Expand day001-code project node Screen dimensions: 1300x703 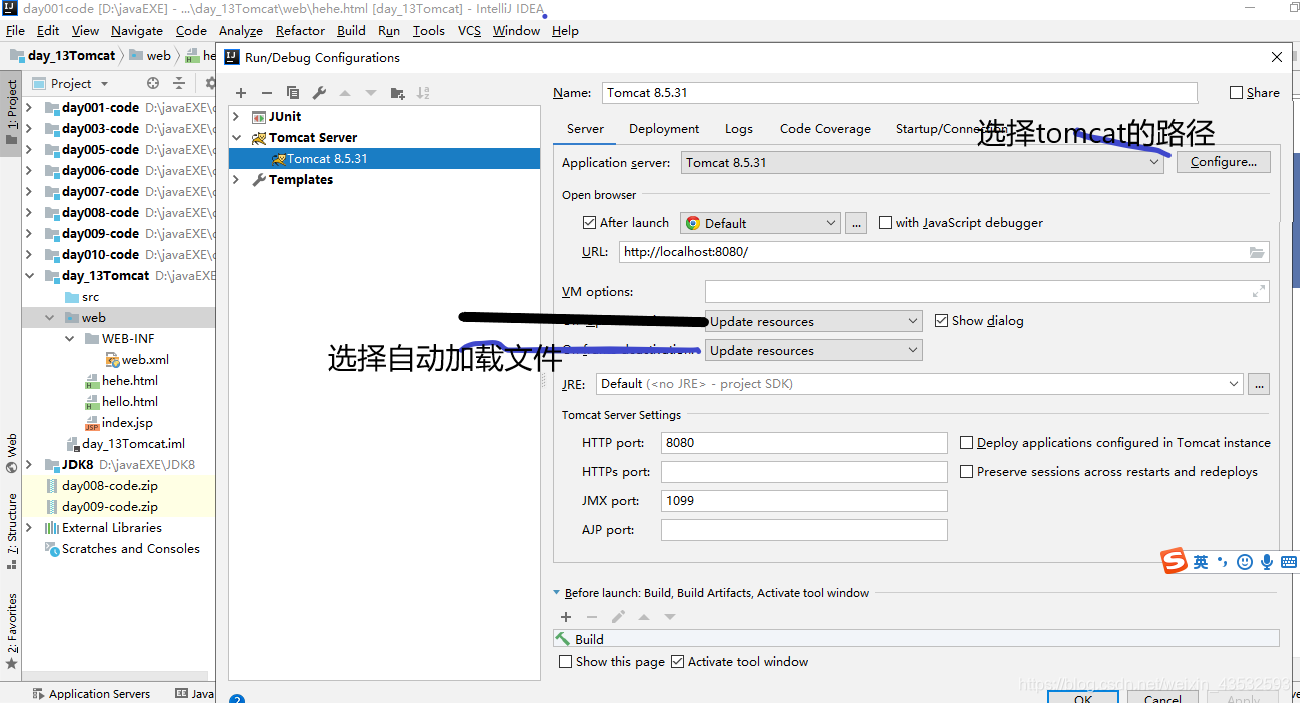pyautogui.click(x=29, y=108)
